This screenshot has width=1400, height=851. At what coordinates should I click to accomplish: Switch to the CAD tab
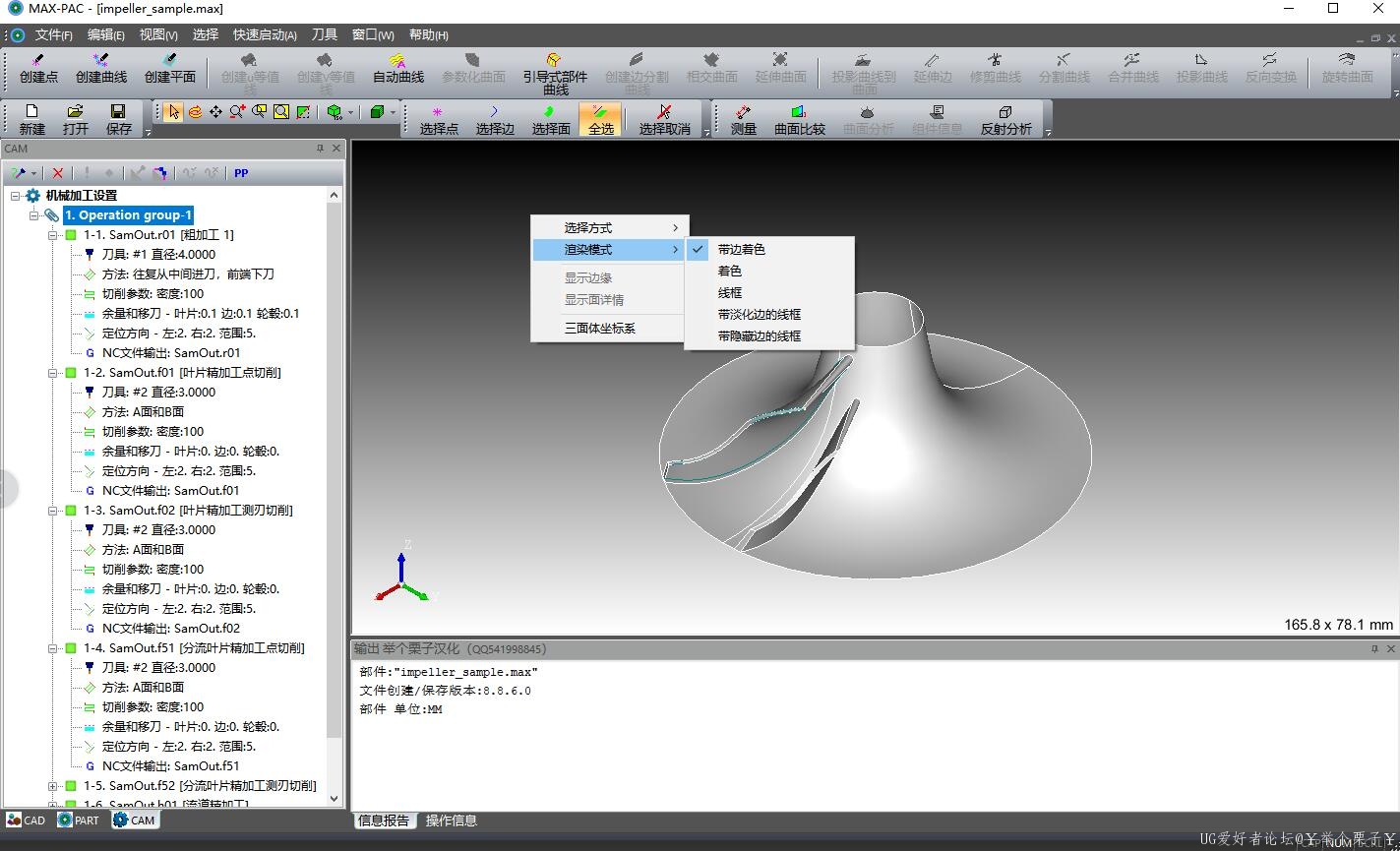click(x=27, y=820)
